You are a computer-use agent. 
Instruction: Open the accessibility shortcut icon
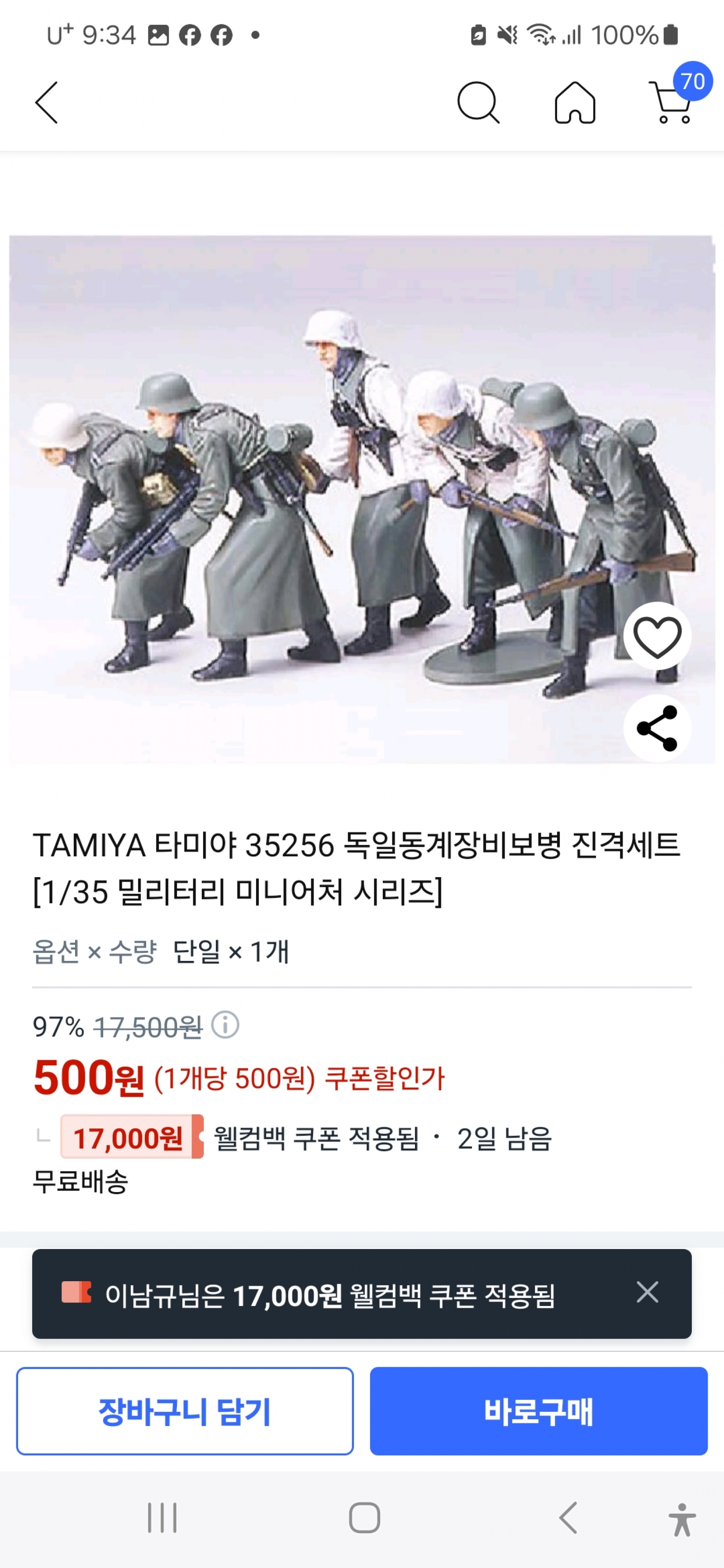(682, 1519)
